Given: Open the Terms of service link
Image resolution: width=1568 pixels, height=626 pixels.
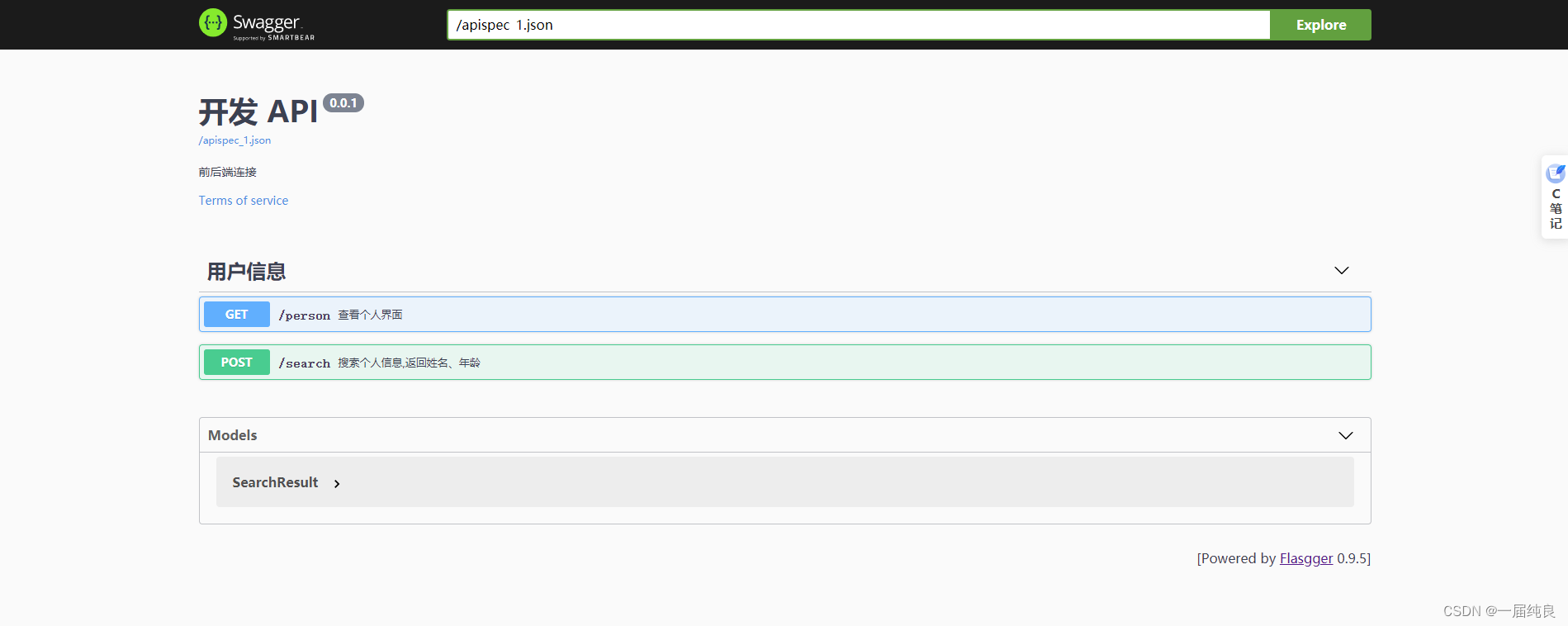Looking at the screenshot, I should pos(244,201).
